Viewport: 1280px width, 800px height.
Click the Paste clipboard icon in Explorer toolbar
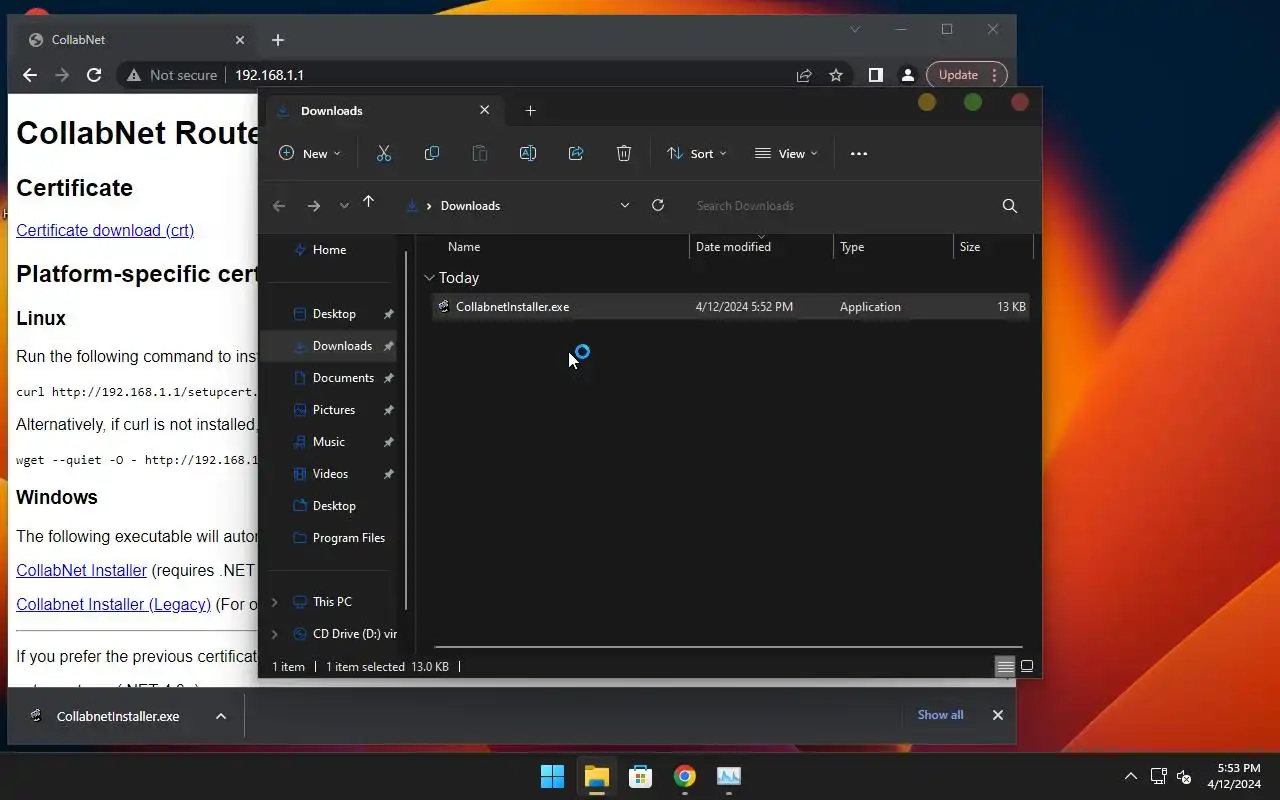coord(480,153)
